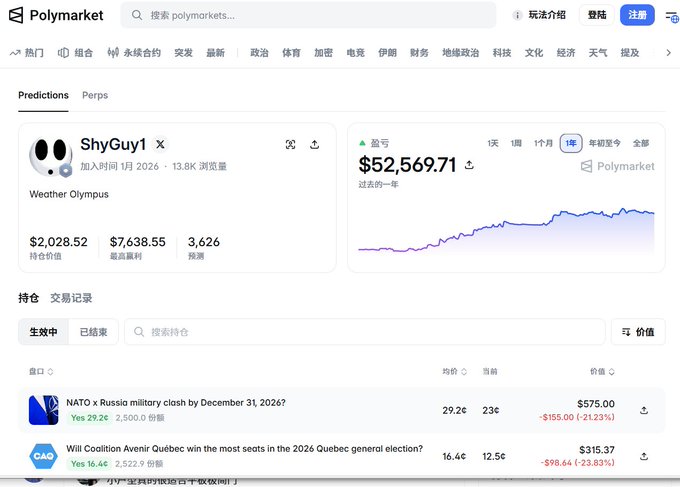Open the 持仓 positions tab
Screen dimensions: 680x487
coord(29,298)
